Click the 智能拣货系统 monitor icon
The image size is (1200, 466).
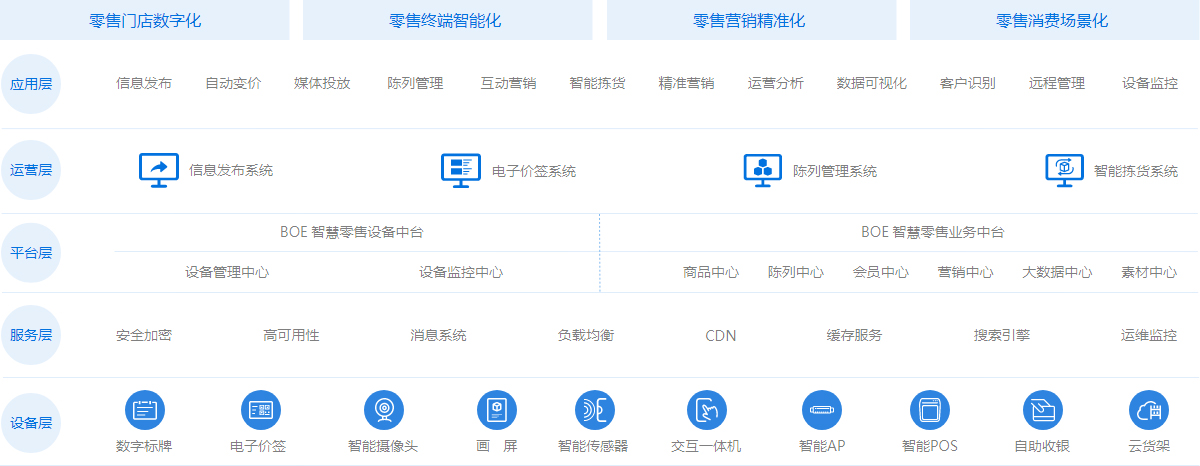tap(1064, 169)
